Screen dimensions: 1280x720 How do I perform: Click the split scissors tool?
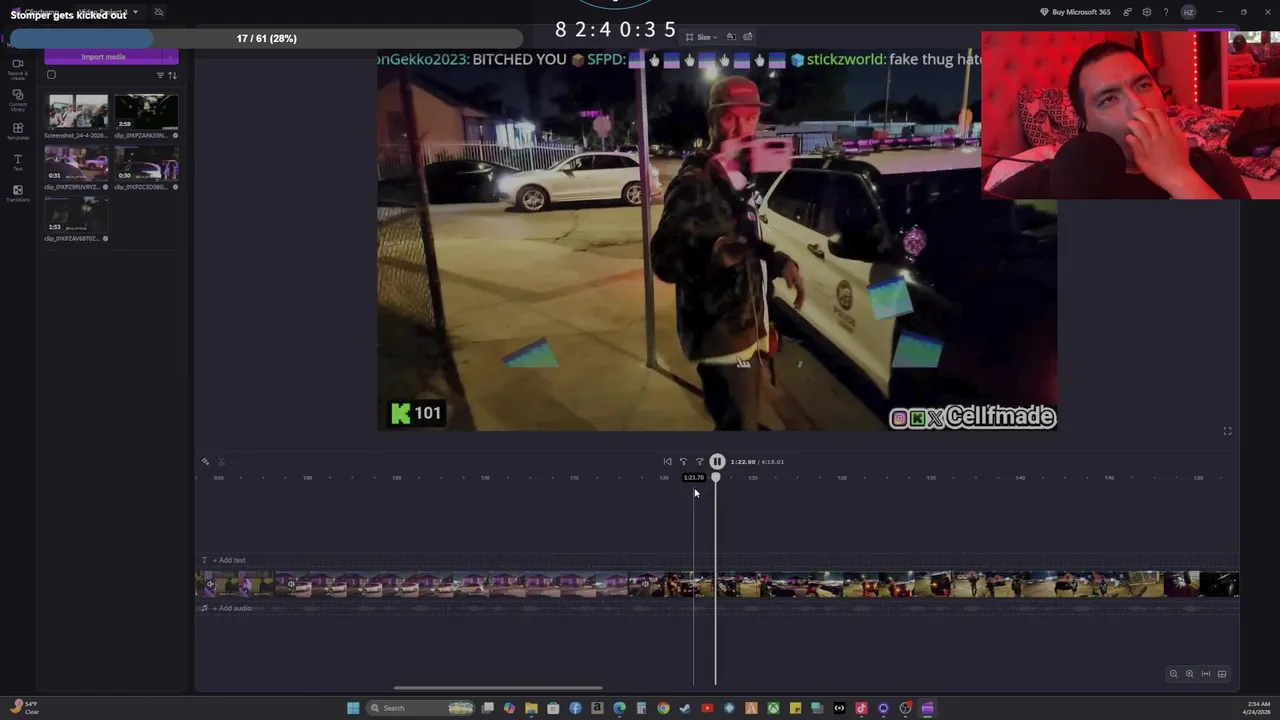[x=221, y=461]
